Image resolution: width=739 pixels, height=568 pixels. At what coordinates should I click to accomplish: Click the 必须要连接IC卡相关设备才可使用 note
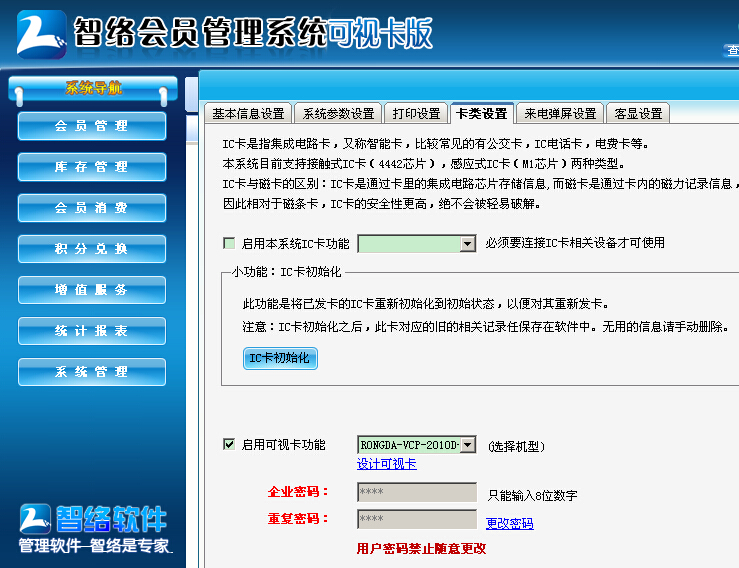pyautogui.click(x=575, y=243)
